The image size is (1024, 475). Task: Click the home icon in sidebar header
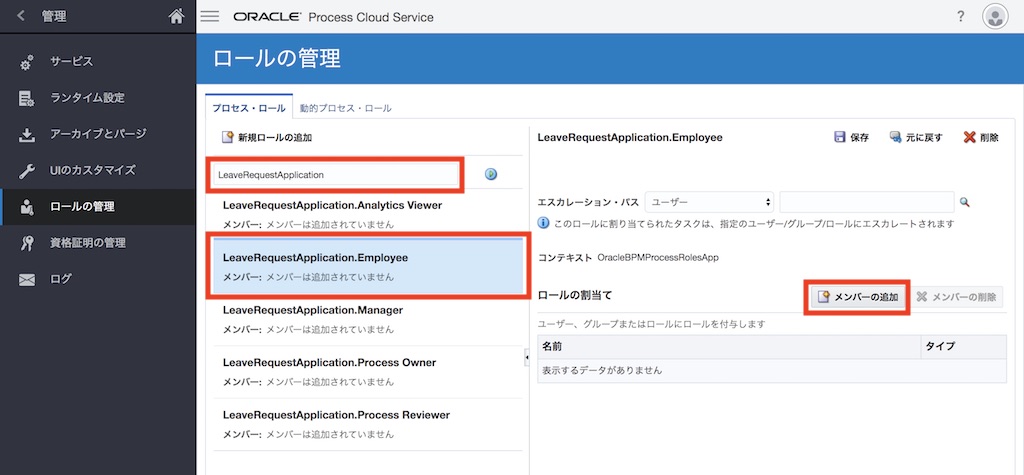tap(177, 16)
